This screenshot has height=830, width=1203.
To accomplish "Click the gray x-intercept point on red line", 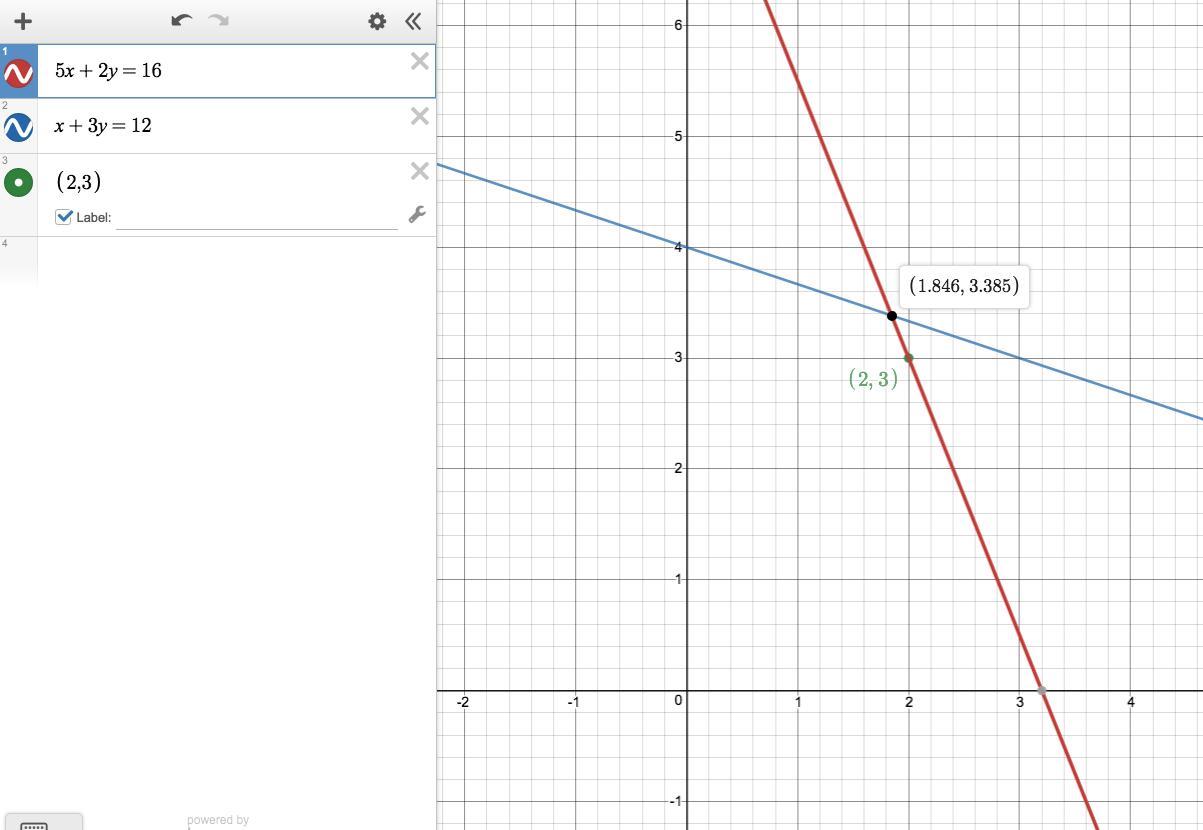I will click(x=1042, y=691).
